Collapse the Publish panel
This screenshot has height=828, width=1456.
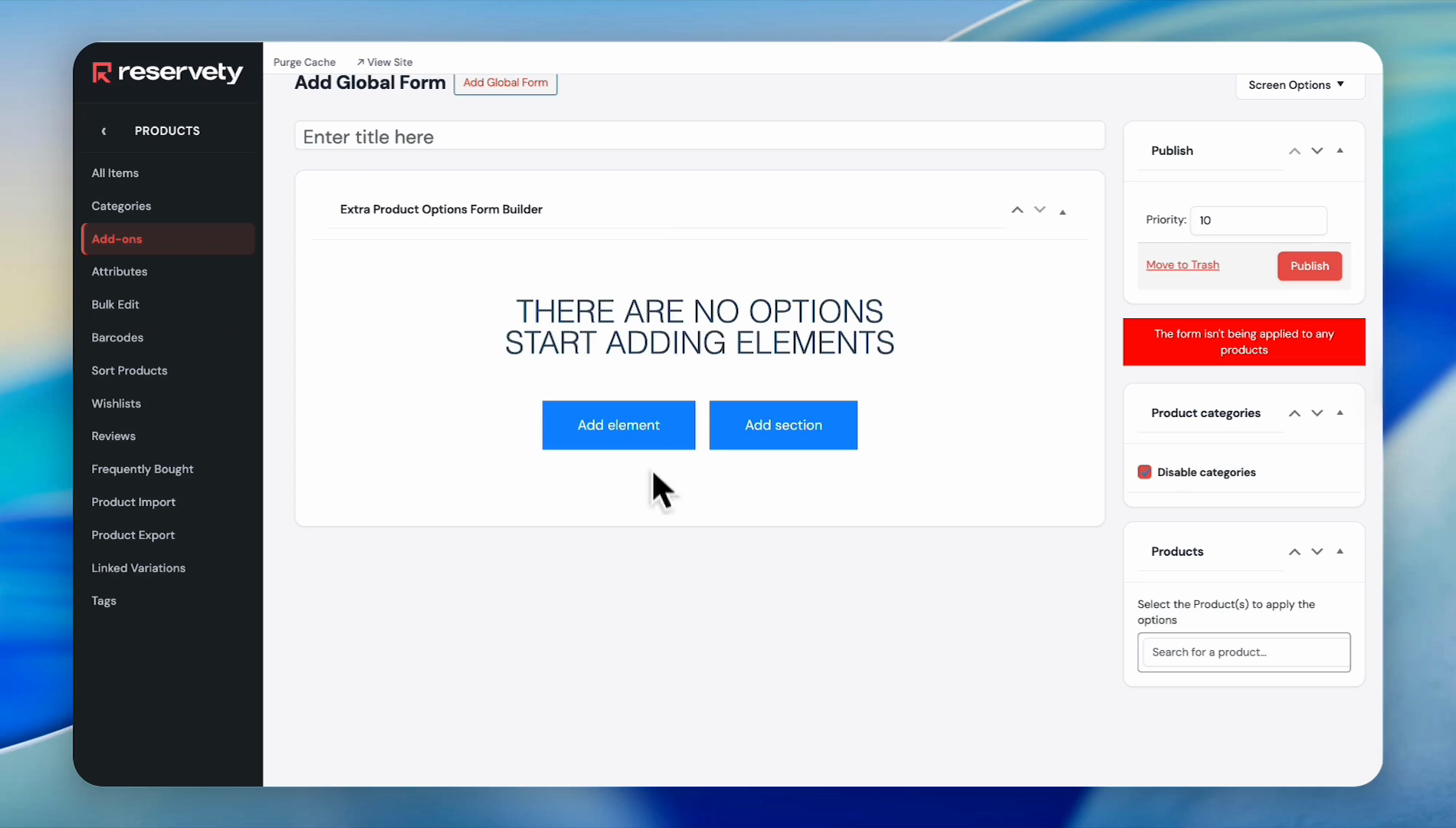click(1340, 151)
